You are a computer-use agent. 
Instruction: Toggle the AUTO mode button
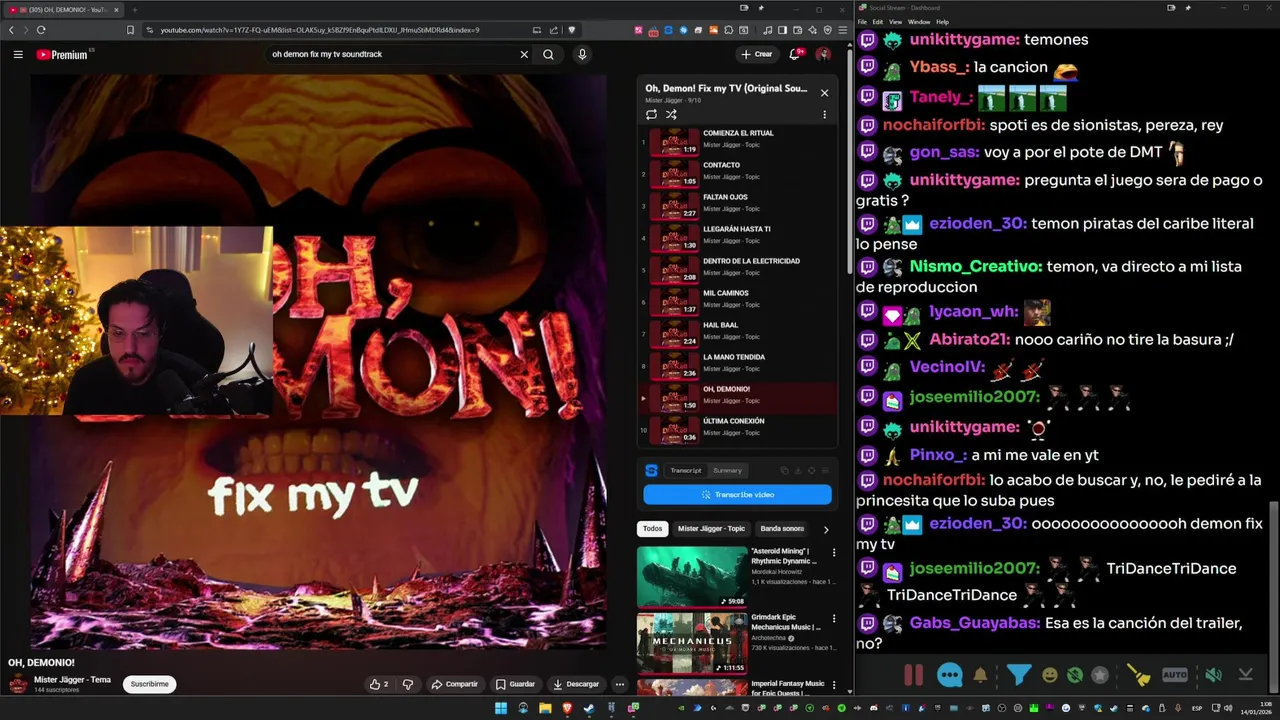[1175, 675]
